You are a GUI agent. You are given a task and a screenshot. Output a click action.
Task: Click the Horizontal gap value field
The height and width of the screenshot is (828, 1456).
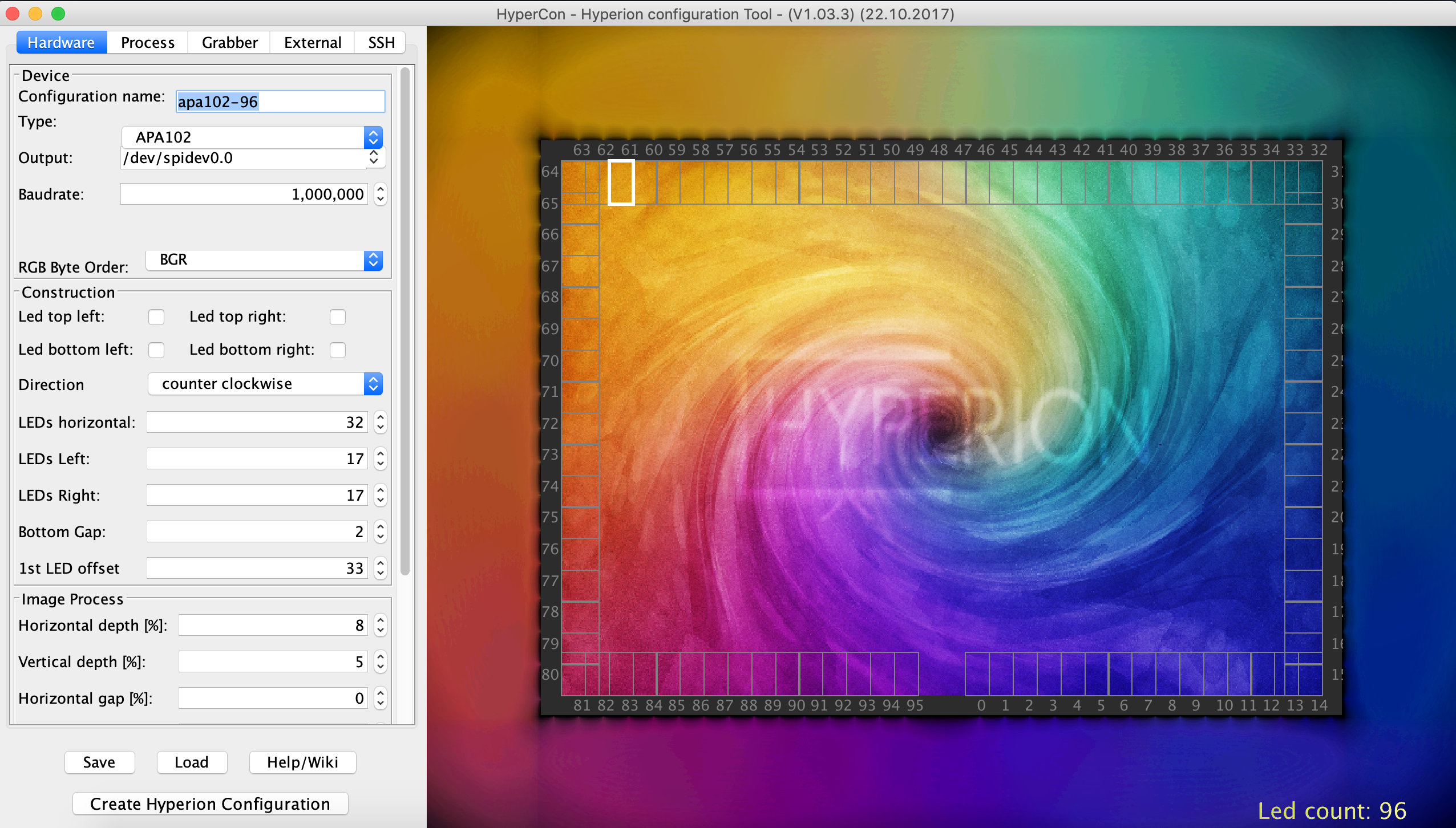[273, 698]
